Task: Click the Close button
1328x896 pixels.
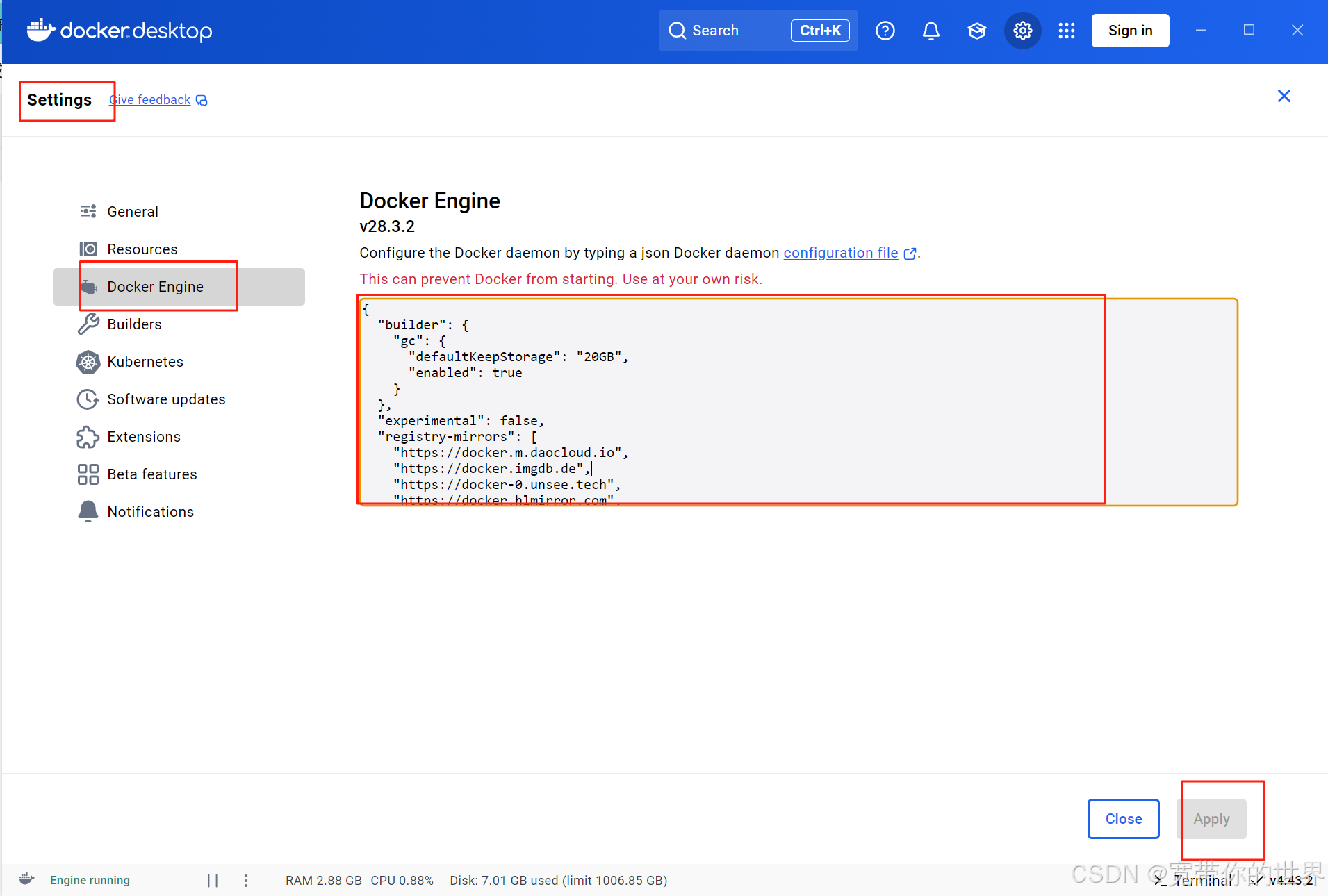Action: click(1123, 819)
